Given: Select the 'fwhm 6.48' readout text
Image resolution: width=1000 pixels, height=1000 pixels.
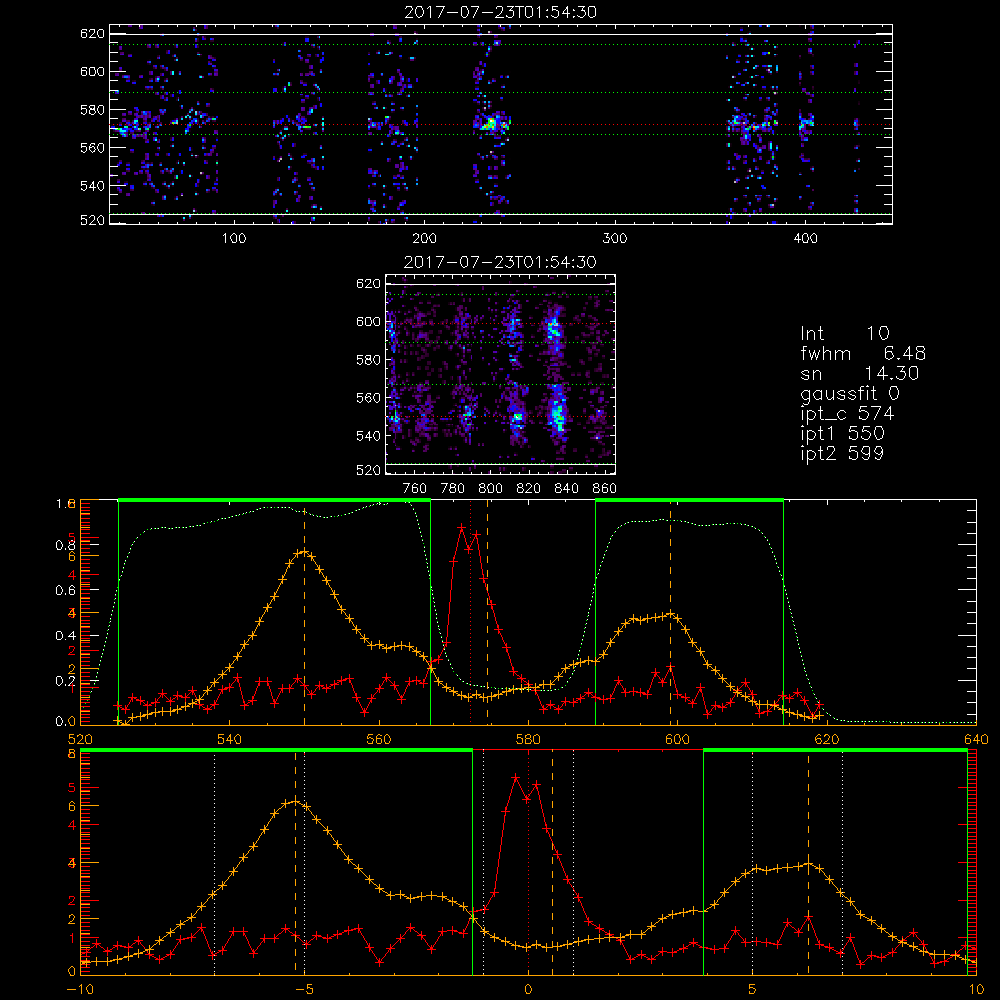Looking at the screenshot, I should (863, 353).
